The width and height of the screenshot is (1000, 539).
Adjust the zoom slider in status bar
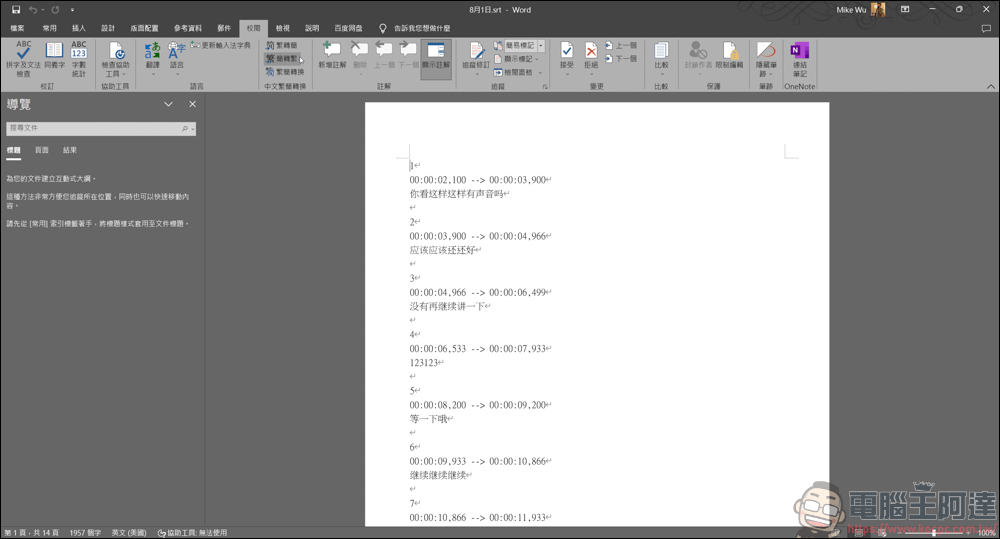point(934,533)
